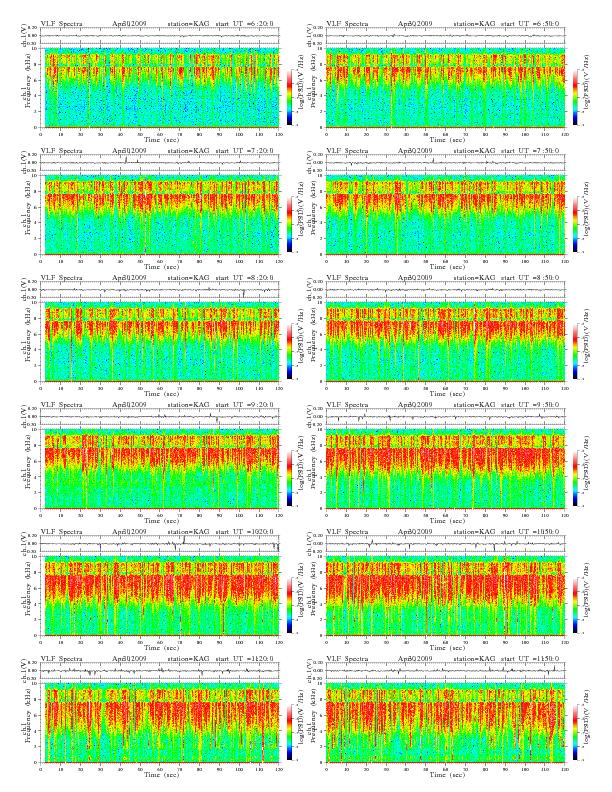Click the ch.1 voltage waveform strip above the 8:50:0 spectrogram
Screen dimensions: 612x792
point(446,289)
